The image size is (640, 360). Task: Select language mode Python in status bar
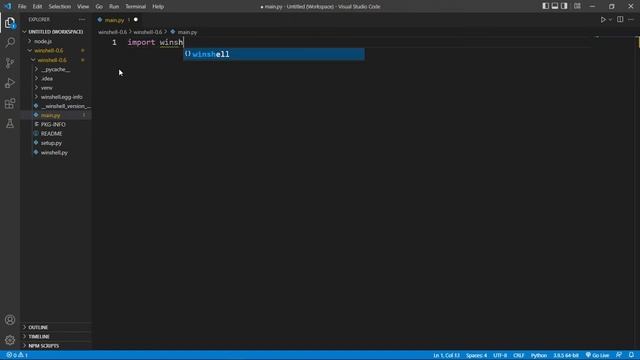click(539, 355)
